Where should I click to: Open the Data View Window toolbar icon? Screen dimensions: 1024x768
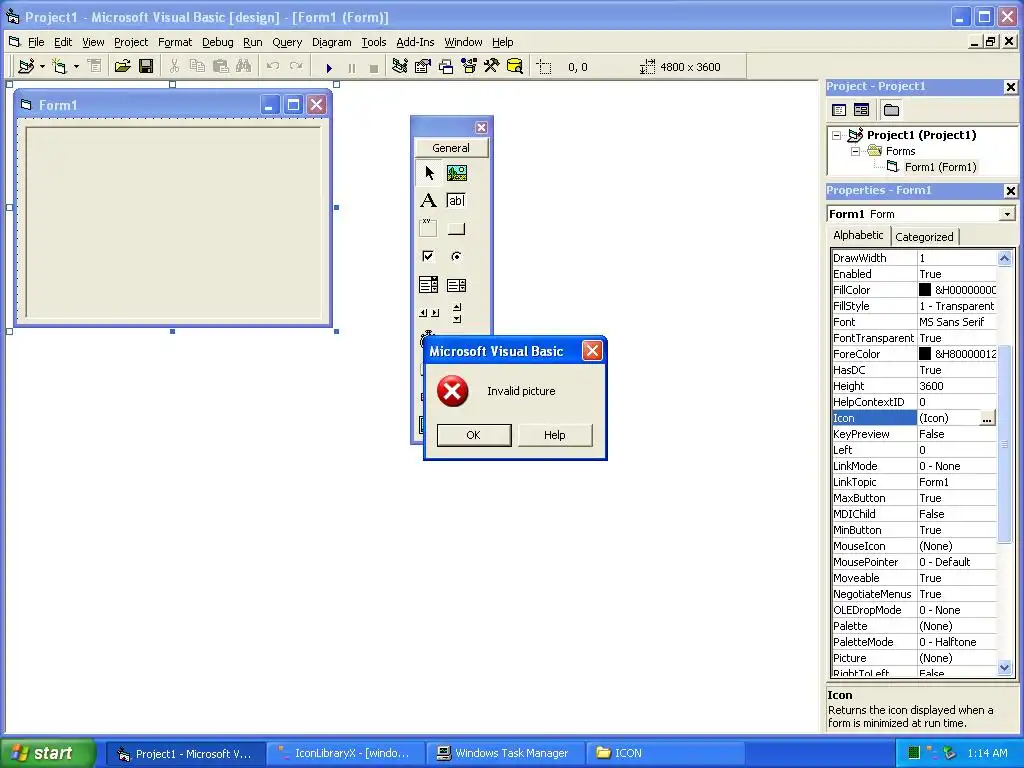point(515,66)
